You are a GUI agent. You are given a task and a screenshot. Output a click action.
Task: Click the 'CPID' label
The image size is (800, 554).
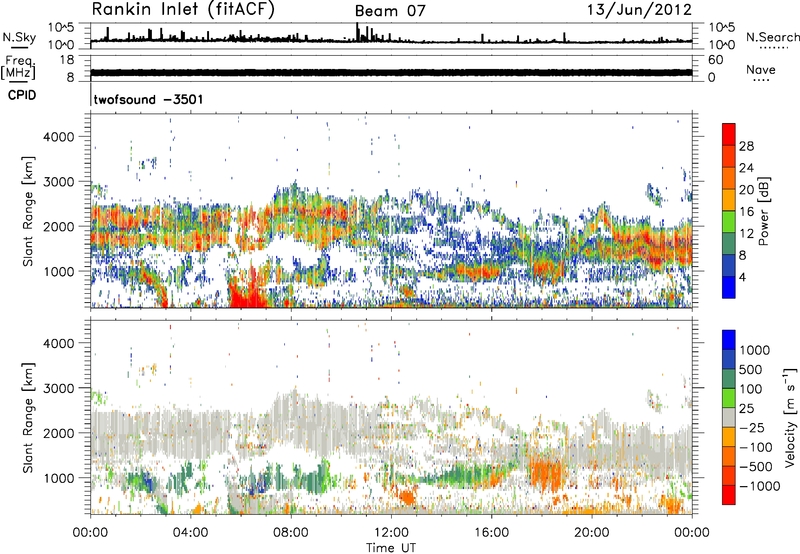[22, 95]
